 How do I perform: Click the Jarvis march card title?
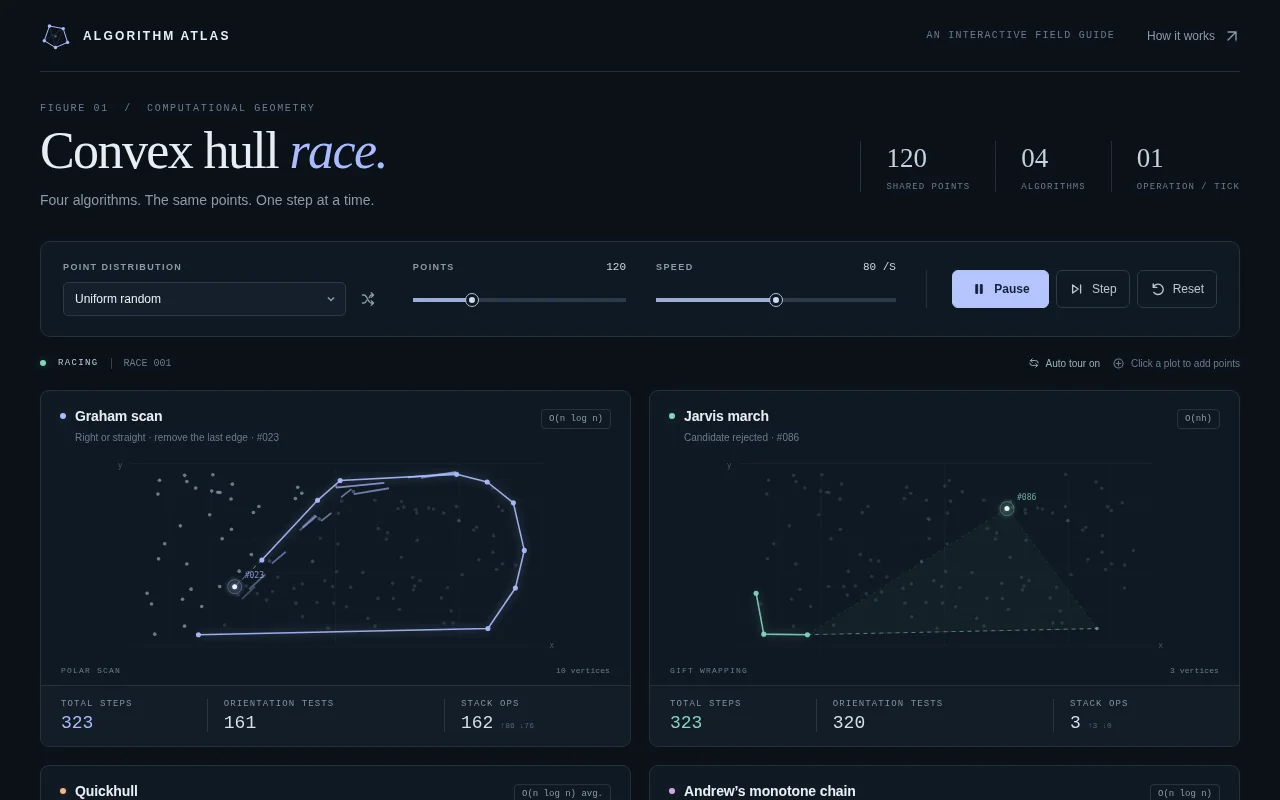(726, 416)
